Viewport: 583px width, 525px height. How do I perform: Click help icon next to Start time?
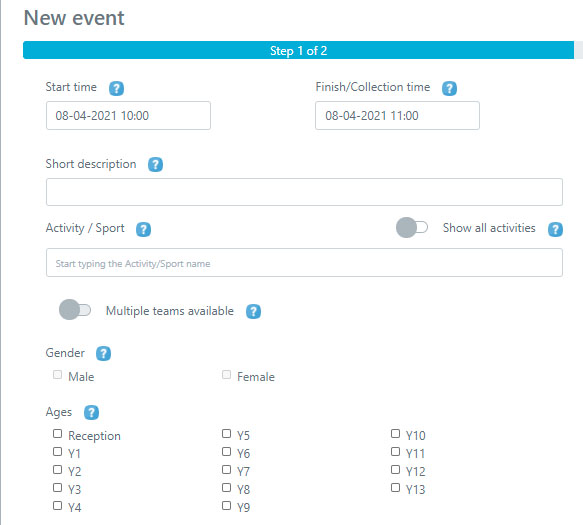[116, 88]
